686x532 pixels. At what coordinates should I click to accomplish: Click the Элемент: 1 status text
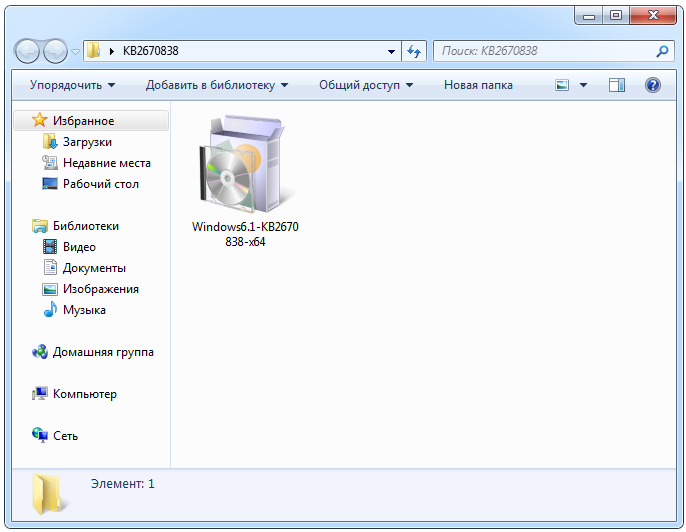point(122,483)
